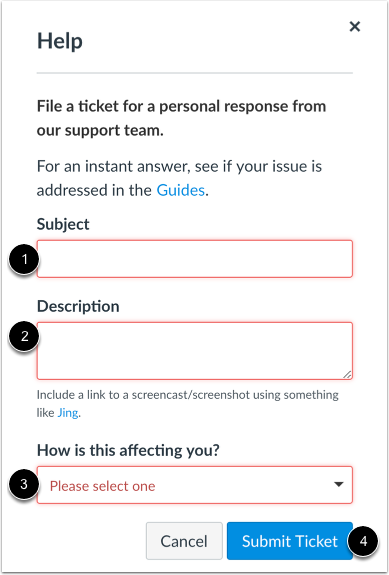
Task: Click the black number 4 marker
Action: point(363,541)
